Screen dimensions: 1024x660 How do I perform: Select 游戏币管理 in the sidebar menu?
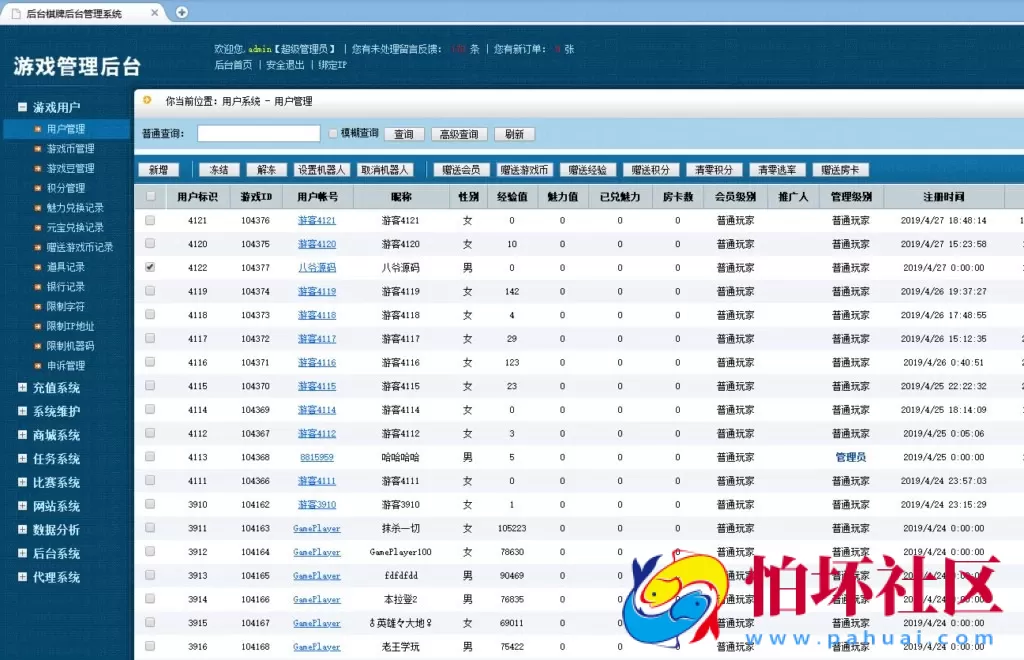[x=70, y=148]
